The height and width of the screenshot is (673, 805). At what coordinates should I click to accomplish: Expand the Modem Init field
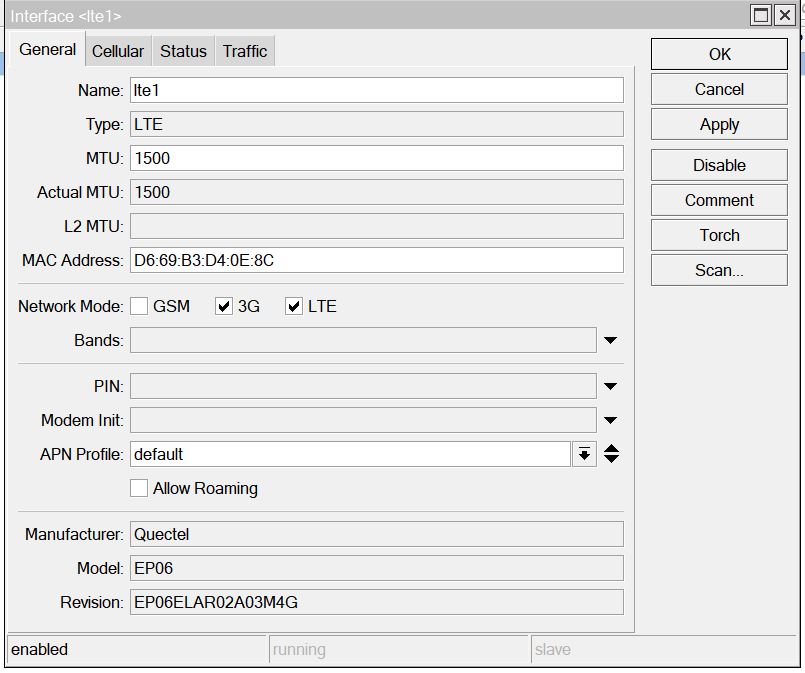611,421
